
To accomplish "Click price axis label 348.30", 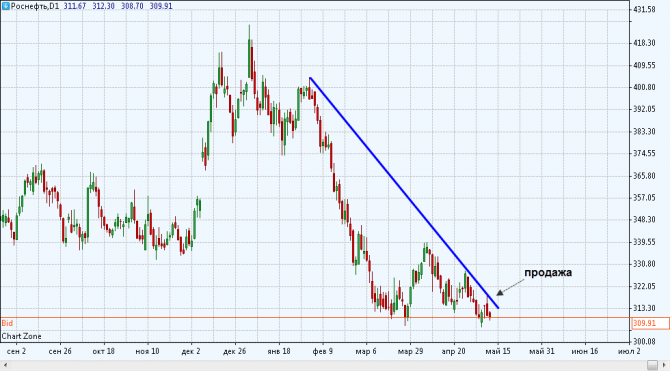I will pos(644,220).
